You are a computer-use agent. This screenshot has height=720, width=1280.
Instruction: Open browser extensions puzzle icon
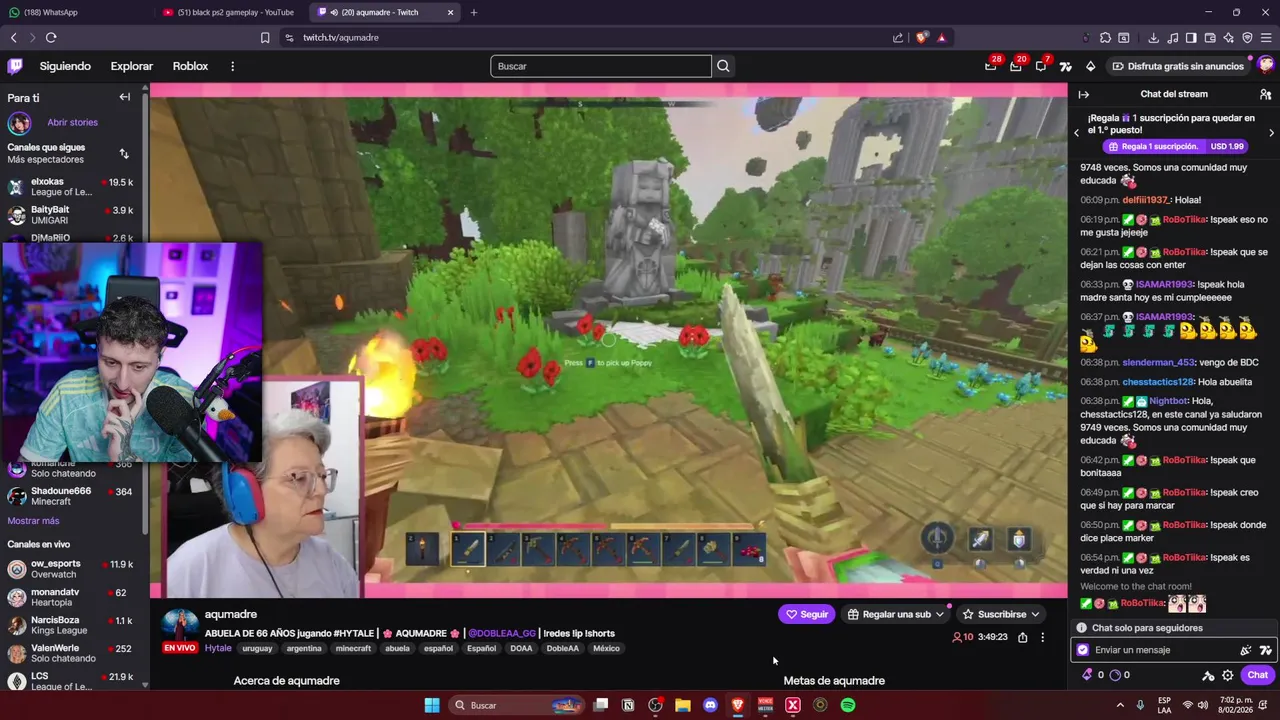1105,38
